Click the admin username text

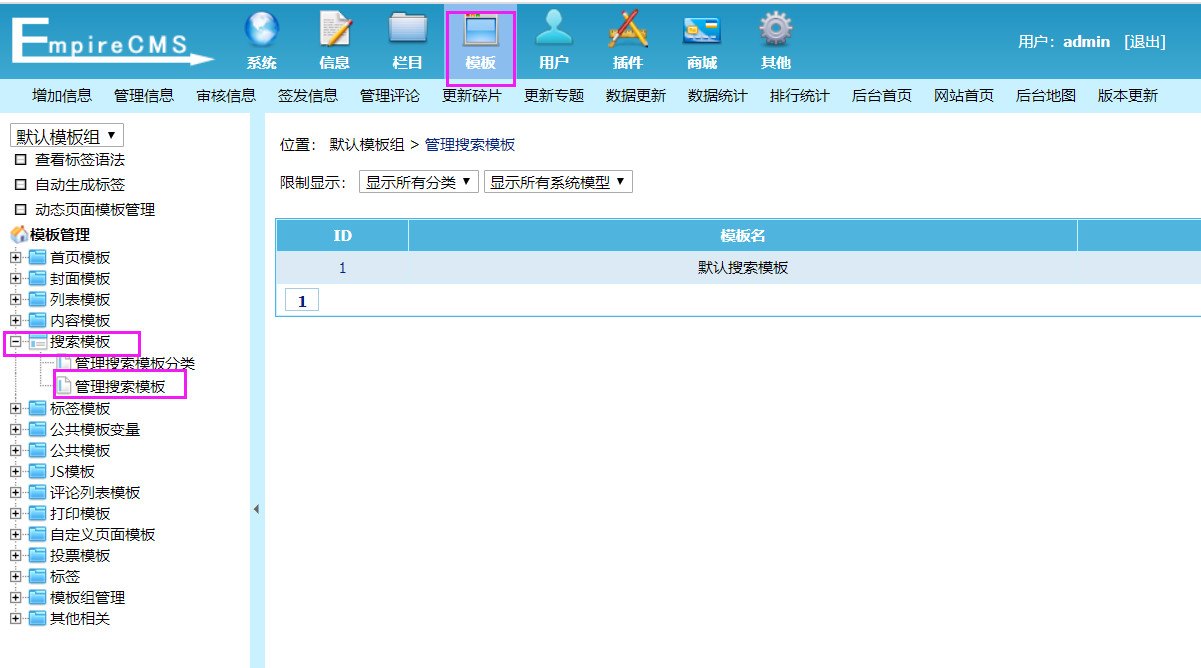click(1087, 42)
